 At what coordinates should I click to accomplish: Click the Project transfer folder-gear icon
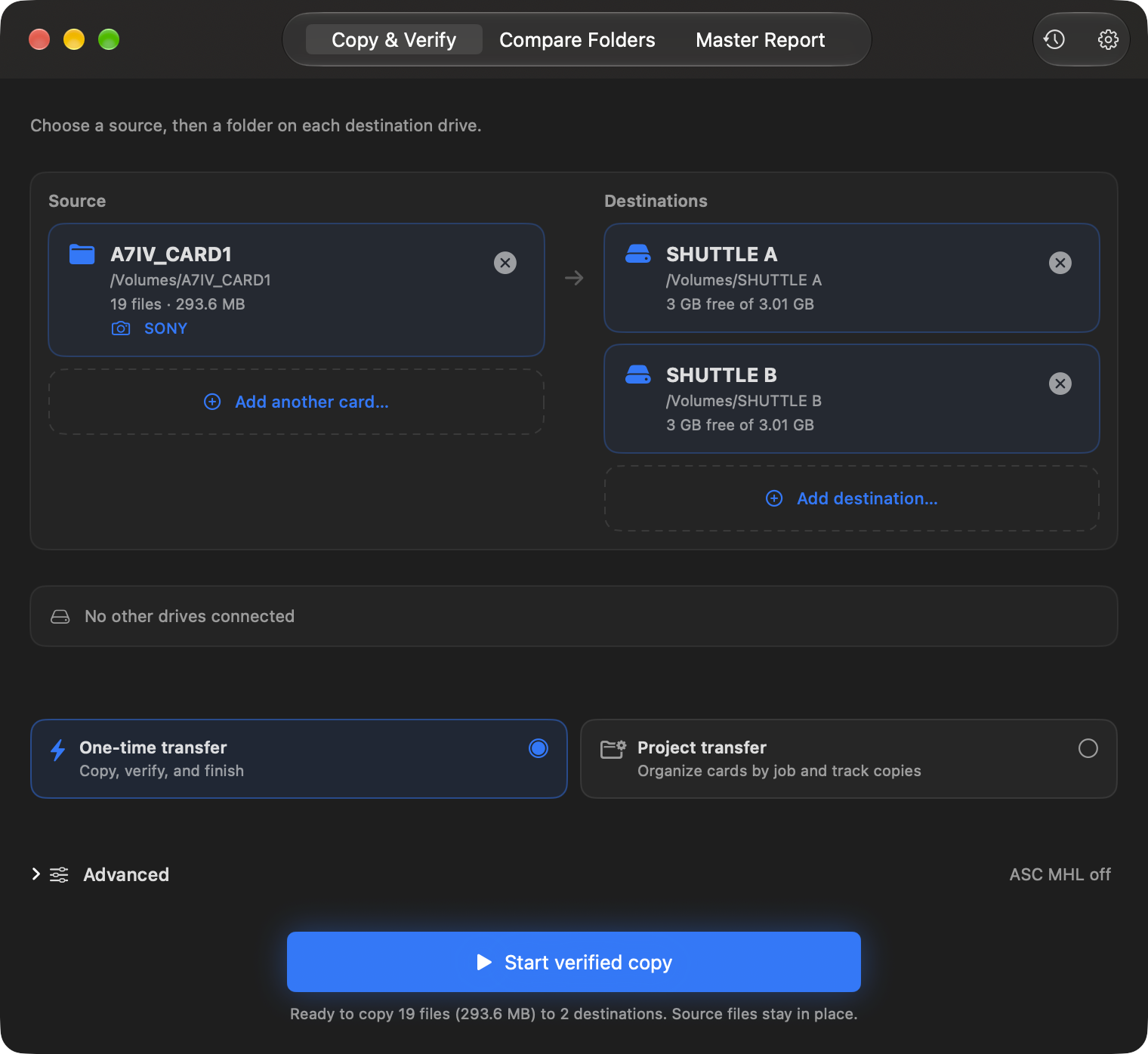(x=613, y=749)
